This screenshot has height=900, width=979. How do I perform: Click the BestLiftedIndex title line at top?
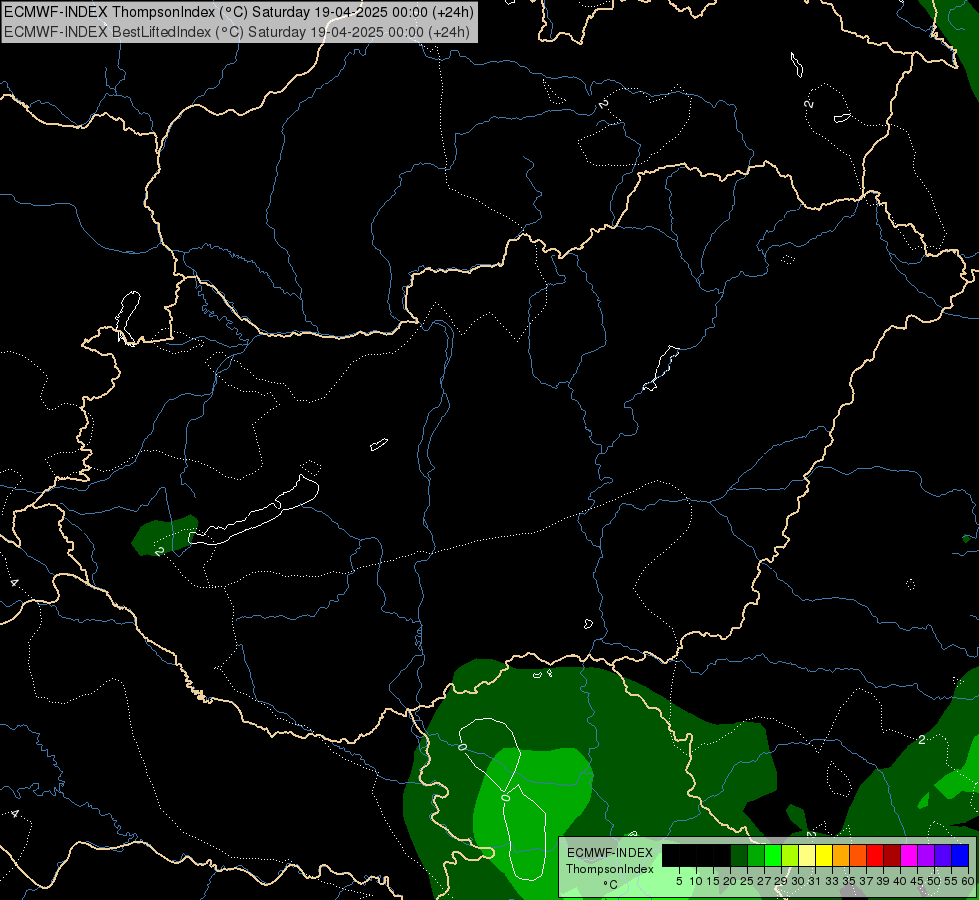(x=237, y=31)
